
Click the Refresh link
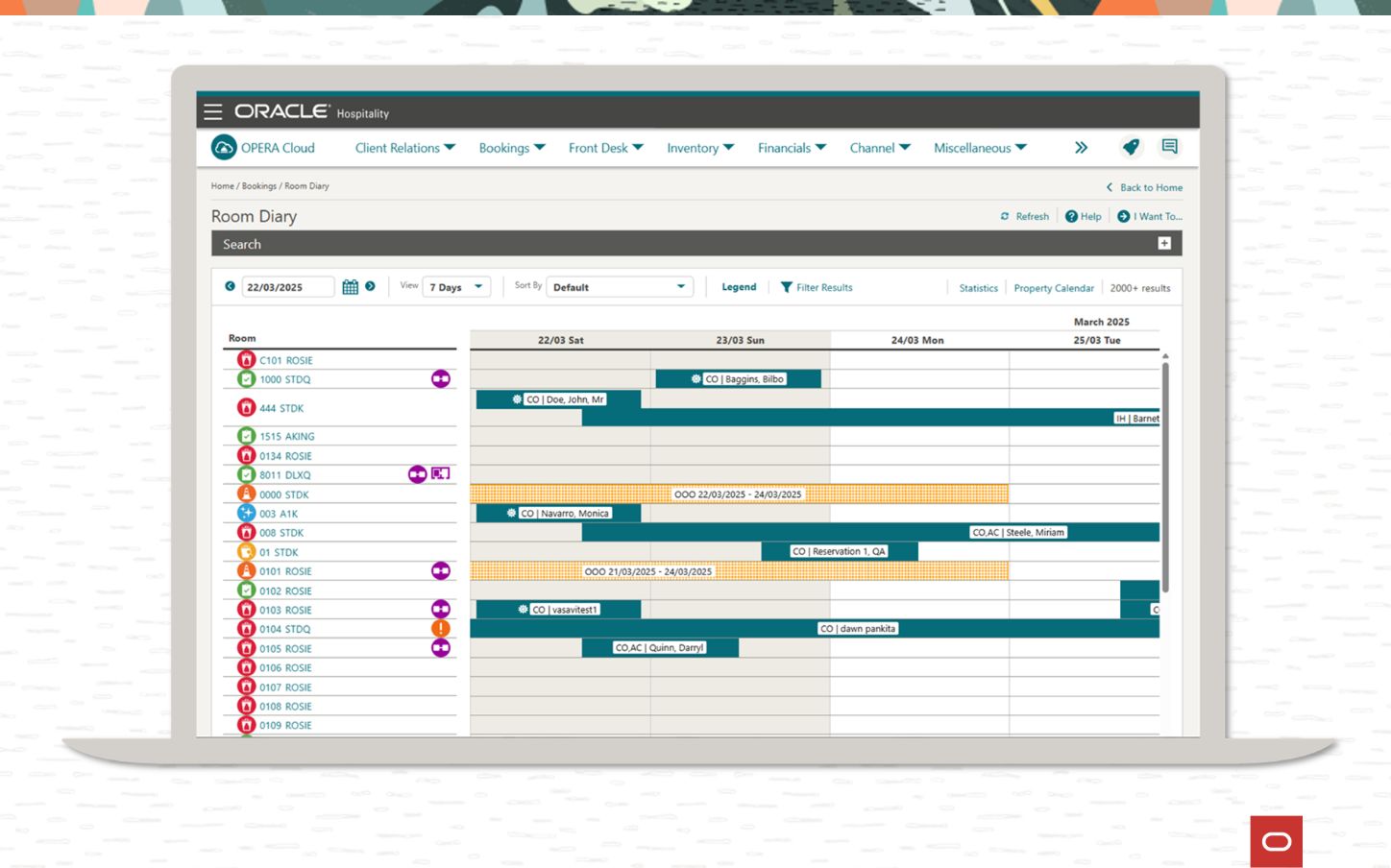click(1025, 216)
